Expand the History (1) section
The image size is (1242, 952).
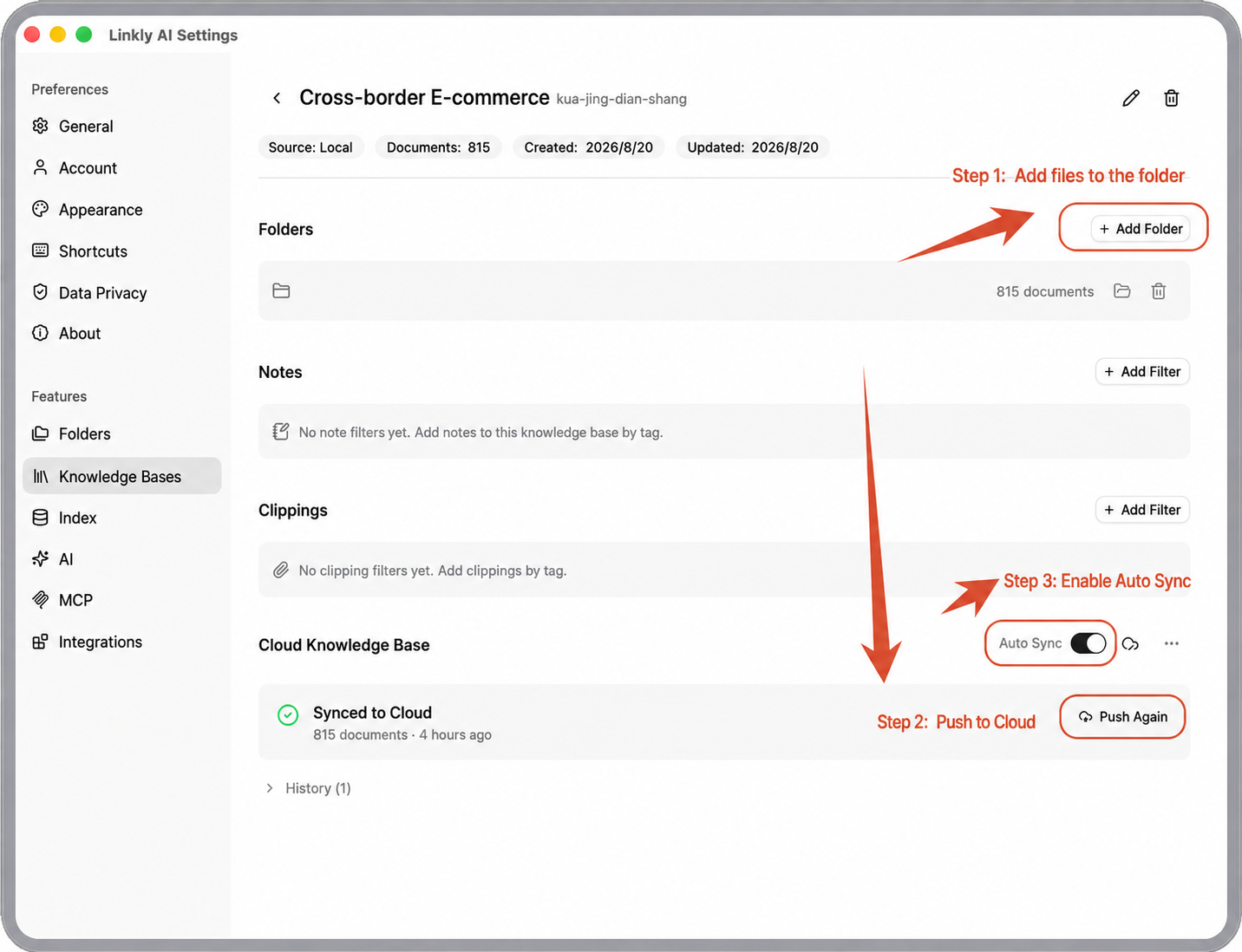309,788
